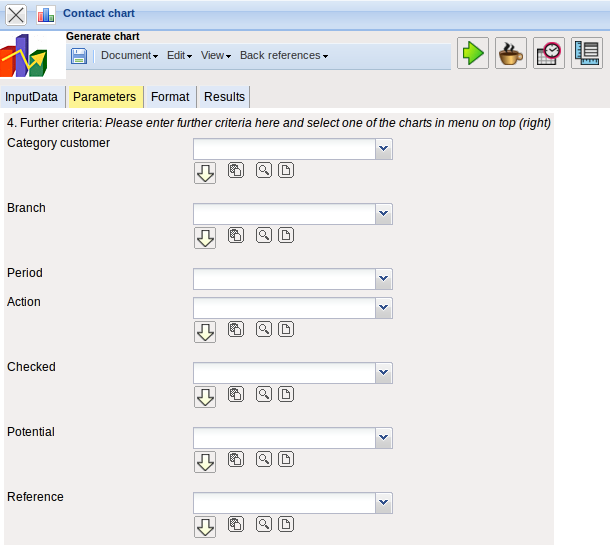Open the Back references menu
610x545 pixels.
[283, 56]
